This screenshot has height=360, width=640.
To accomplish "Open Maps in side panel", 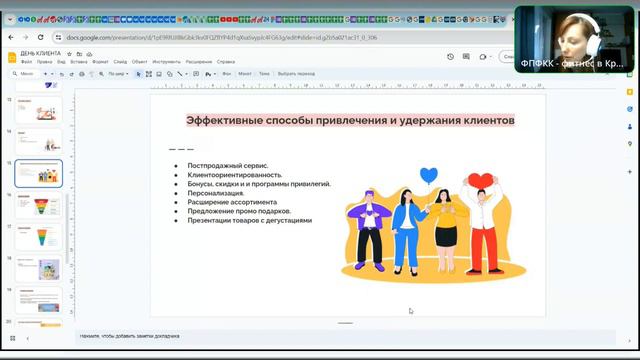I will [x=630, y=144].
